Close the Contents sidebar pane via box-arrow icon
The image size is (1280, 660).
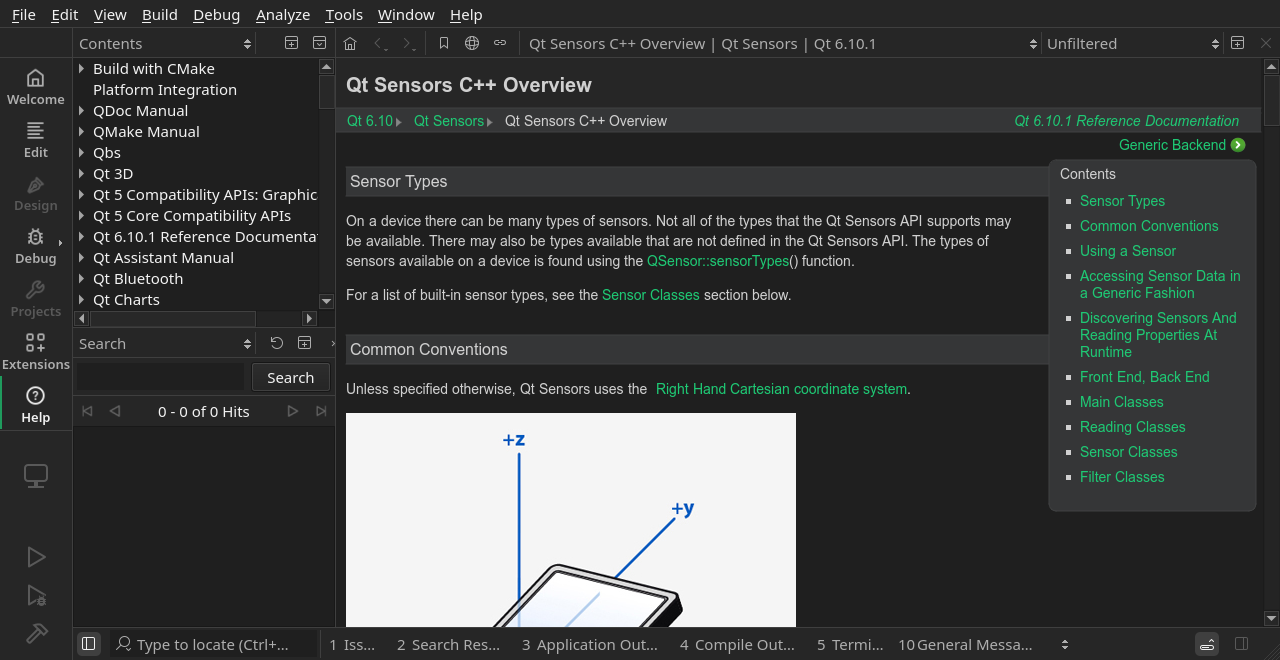pyautogui.click(x=319, y=43)
